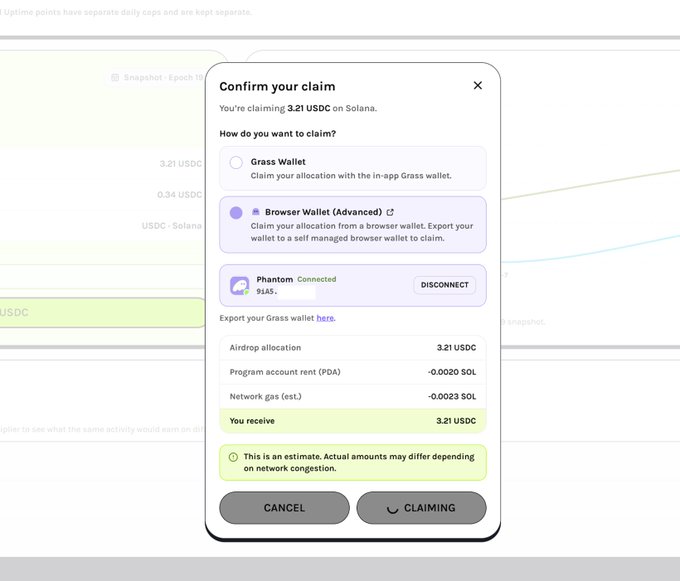Click the green USDC button in background page
680x581 pixels.
pos(102,312)
